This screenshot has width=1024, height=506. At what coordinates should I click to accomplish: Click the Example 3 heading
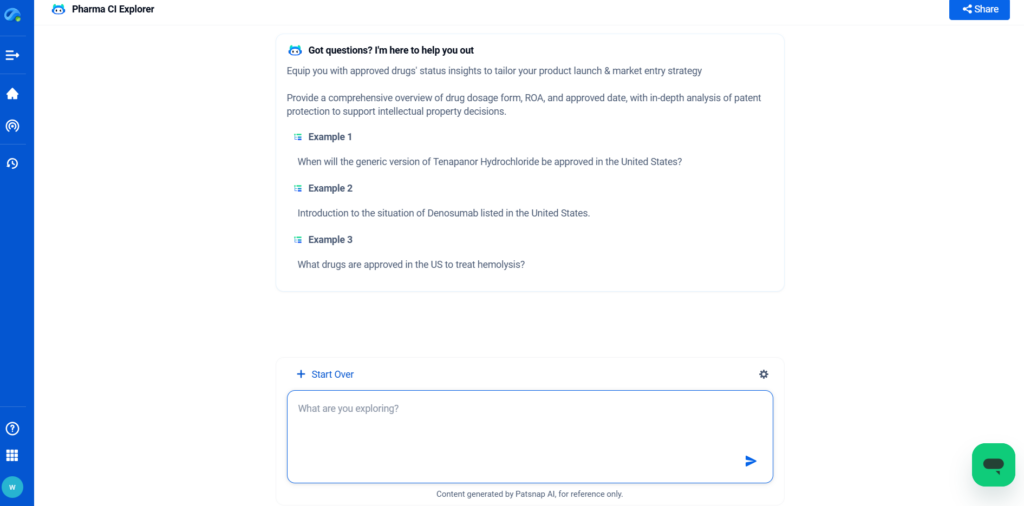pos(329,240)
